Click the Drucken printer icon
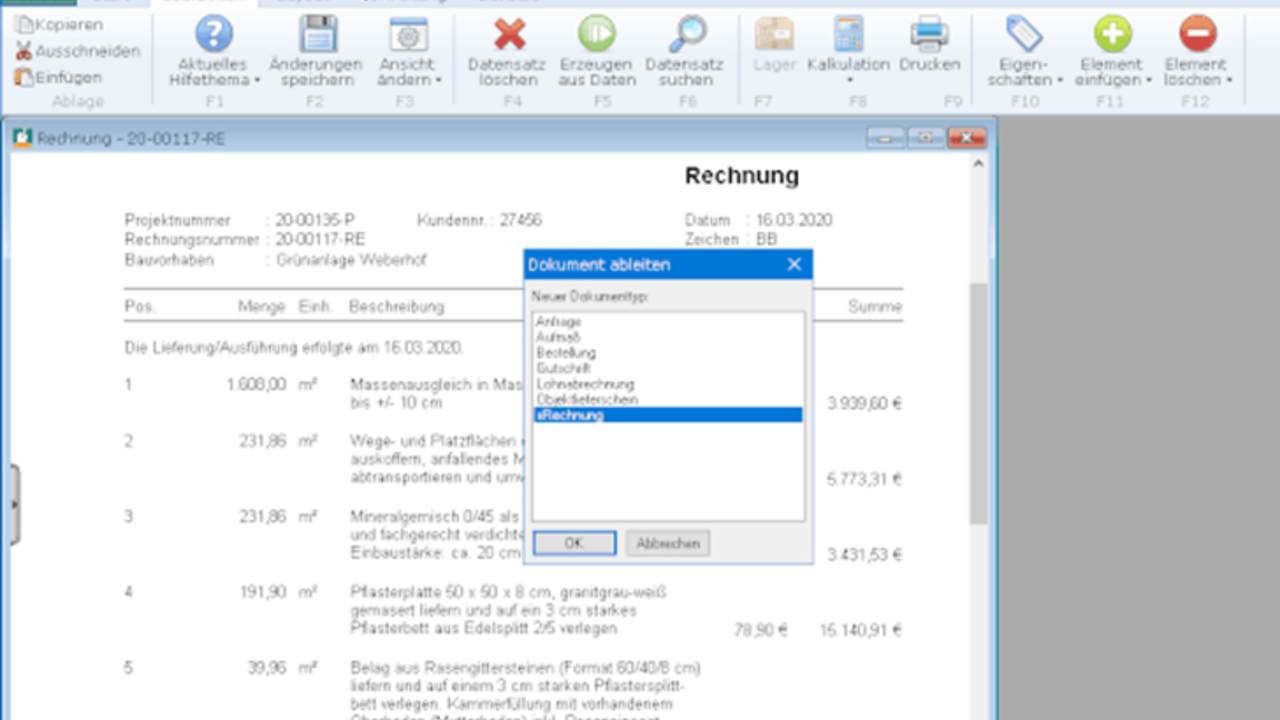The width and height of the screenshot is (1280, 720). [x=929, y=34]
